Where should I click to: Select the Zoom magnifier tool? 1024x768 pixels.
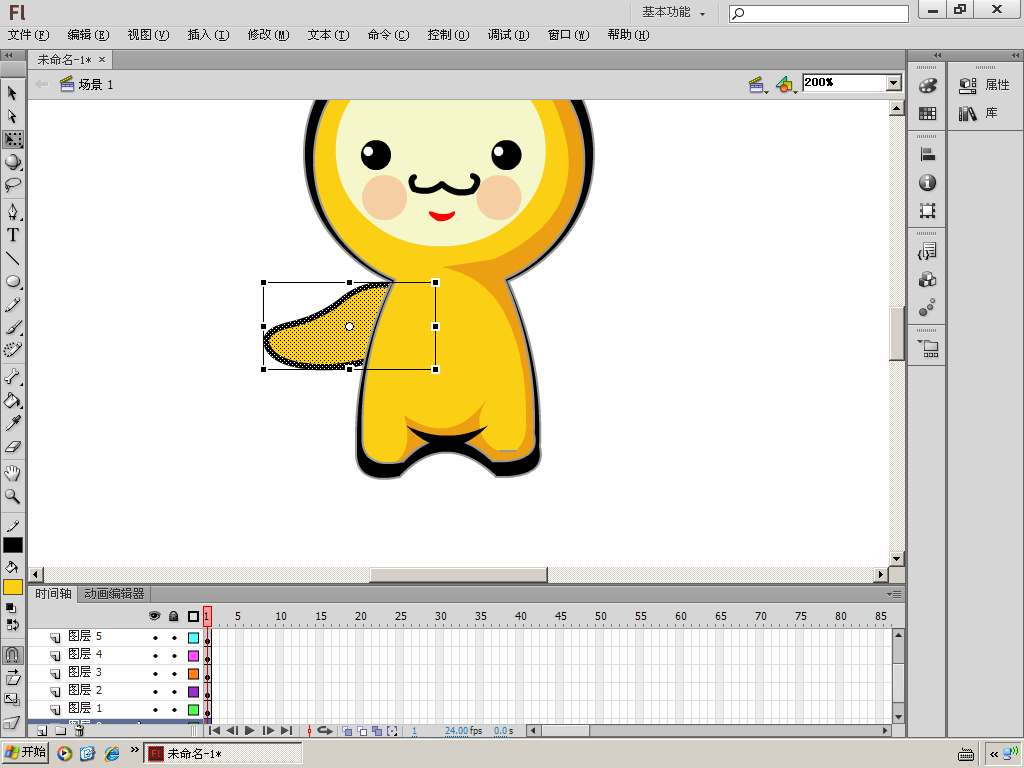[x=12, y=496]
